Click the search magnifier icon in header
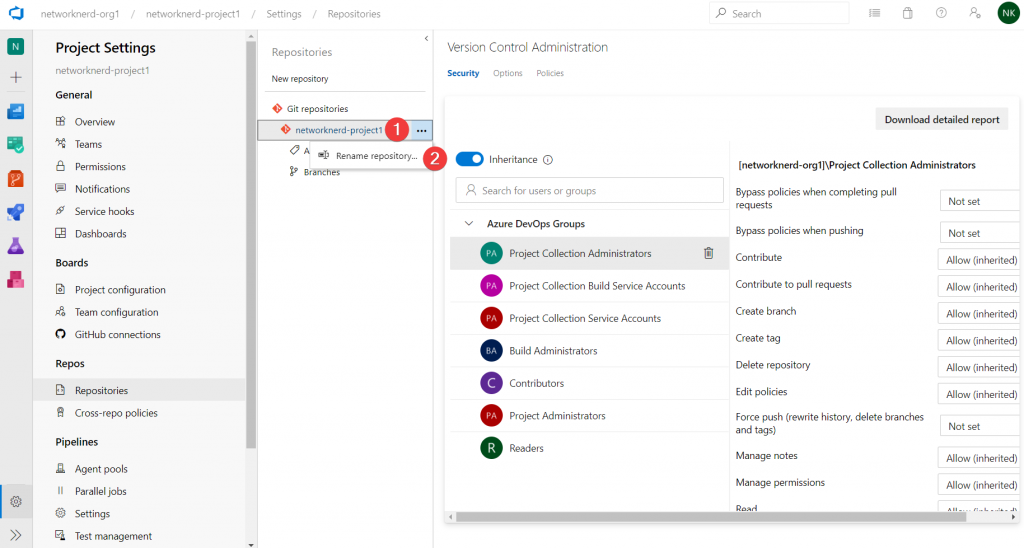The height and width of the screenshot is (548, 1024). [x=721, y=13]
